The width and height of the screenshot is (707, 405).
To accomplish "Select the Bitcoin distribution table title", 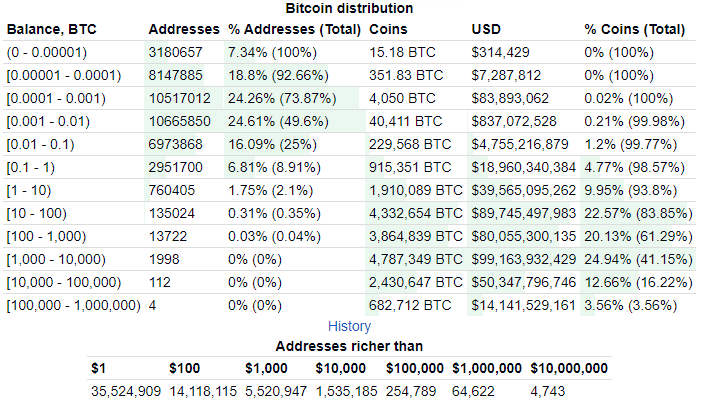I will (x=348, y=8).
